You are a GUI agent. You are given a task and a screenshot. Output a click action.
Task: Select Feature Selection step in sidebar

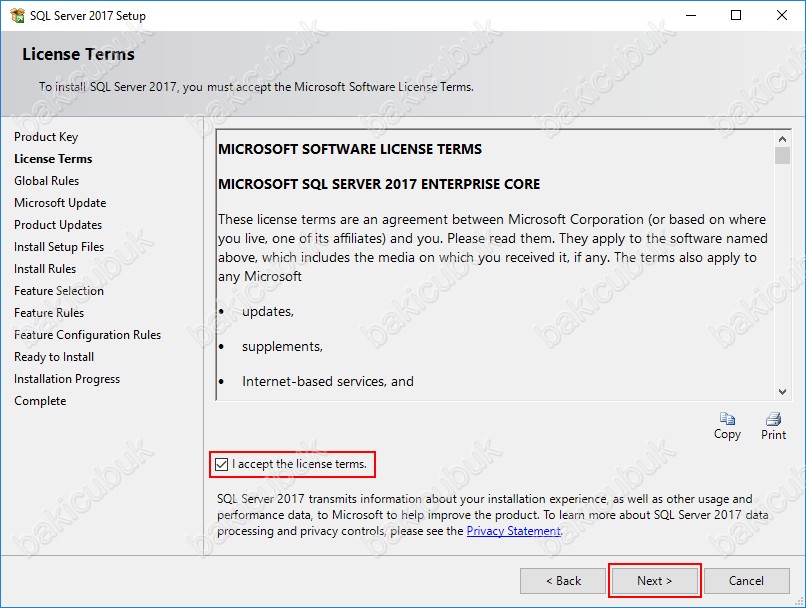[59, 291]
